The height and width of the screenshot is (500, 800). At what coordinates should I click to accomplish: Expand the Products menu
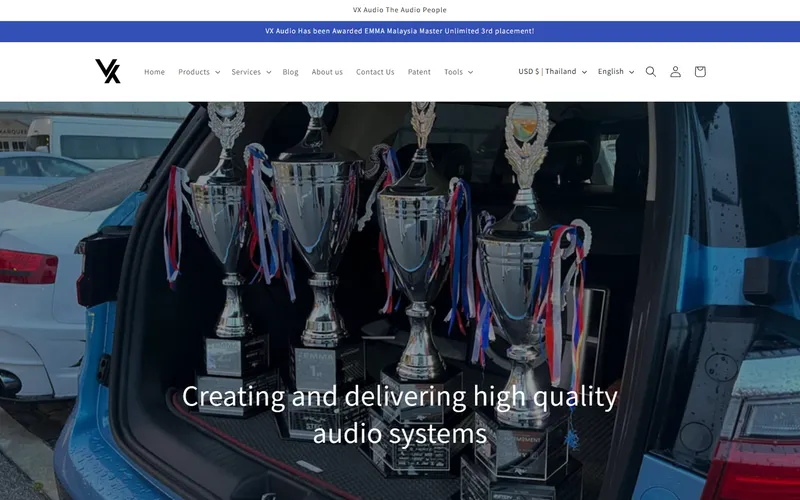pos(199,72)
